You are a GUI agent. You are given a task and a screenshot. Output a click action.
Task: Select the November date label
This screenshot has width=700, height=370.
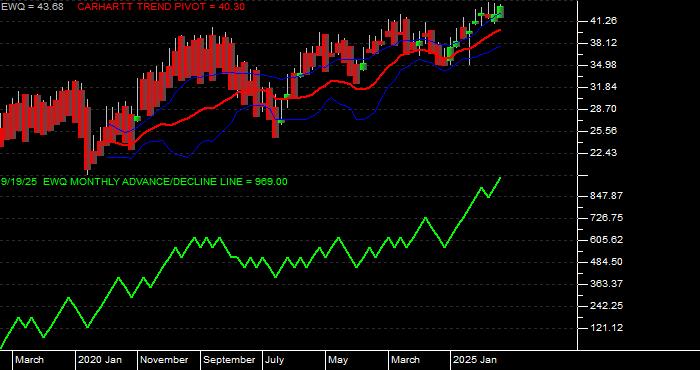165,360
